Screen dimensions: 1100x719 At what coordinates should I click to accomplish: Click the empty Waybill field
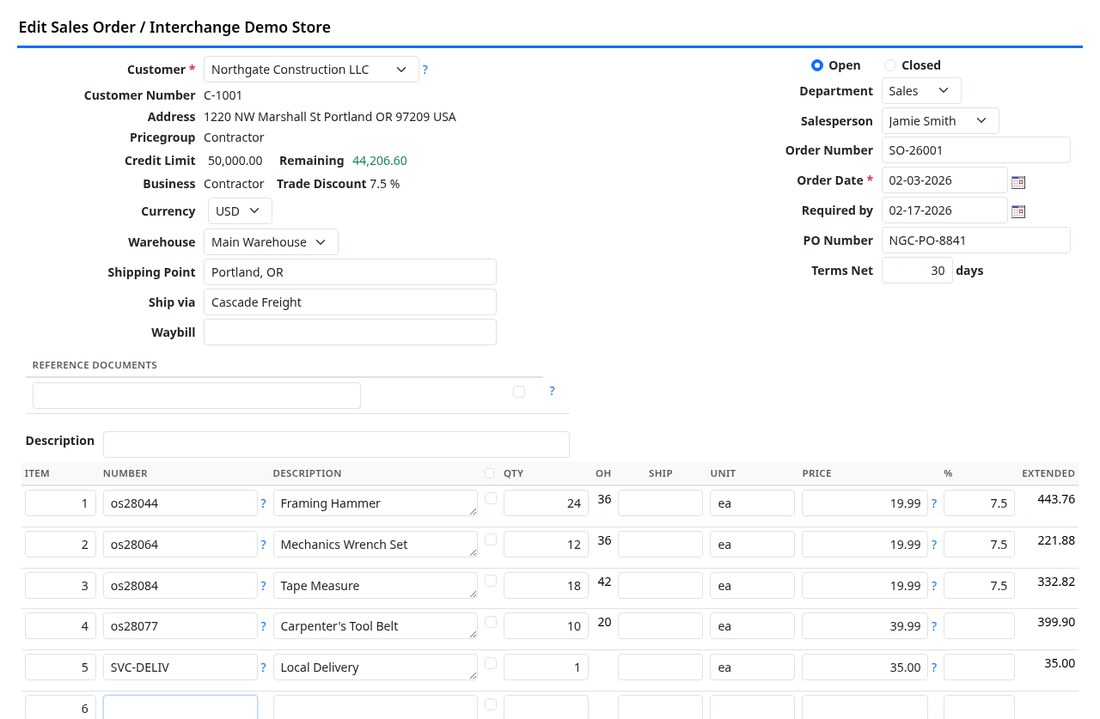(x=350, y=332)
